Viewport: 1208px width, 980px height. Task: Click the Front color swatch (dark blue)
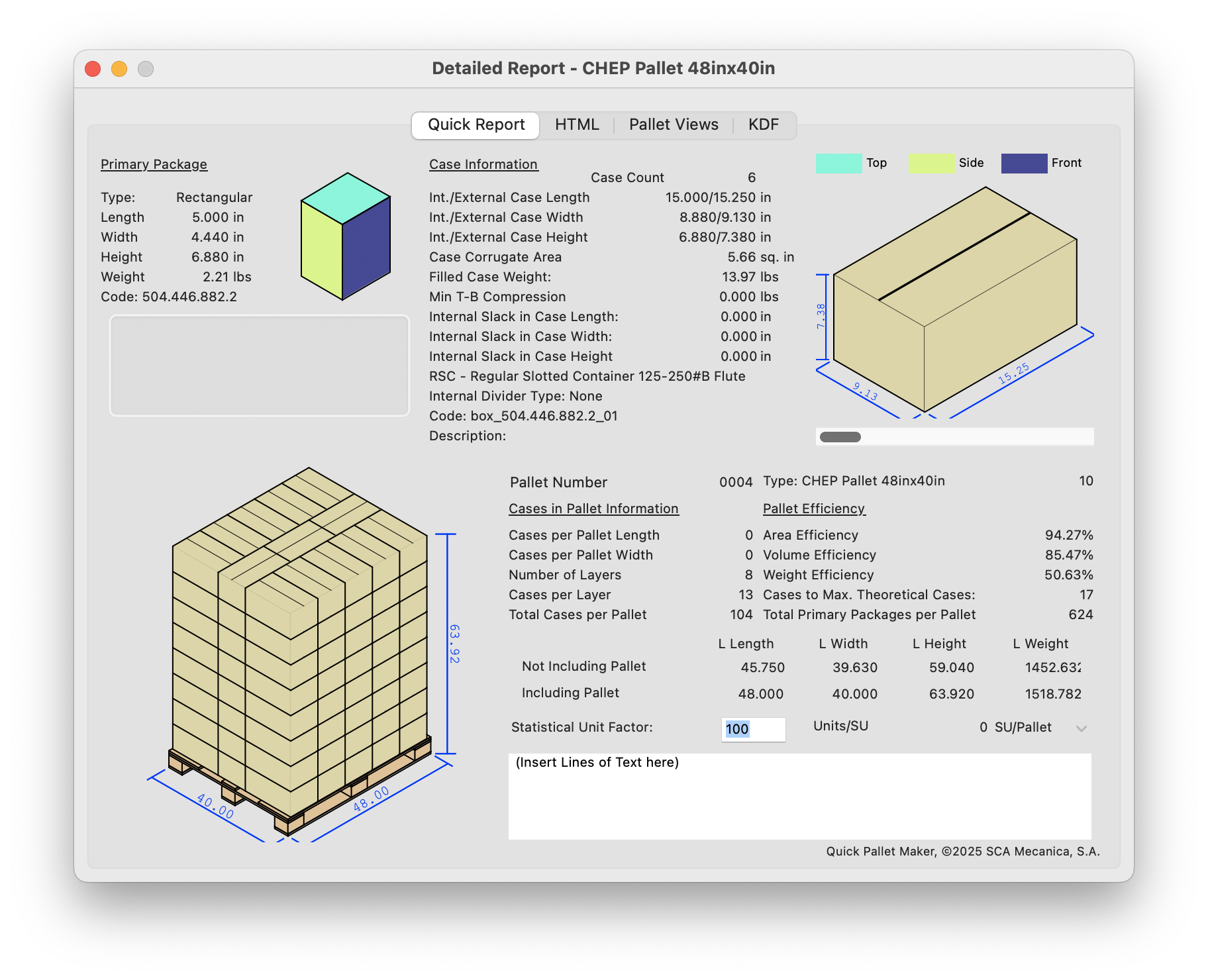point(1024,164)
